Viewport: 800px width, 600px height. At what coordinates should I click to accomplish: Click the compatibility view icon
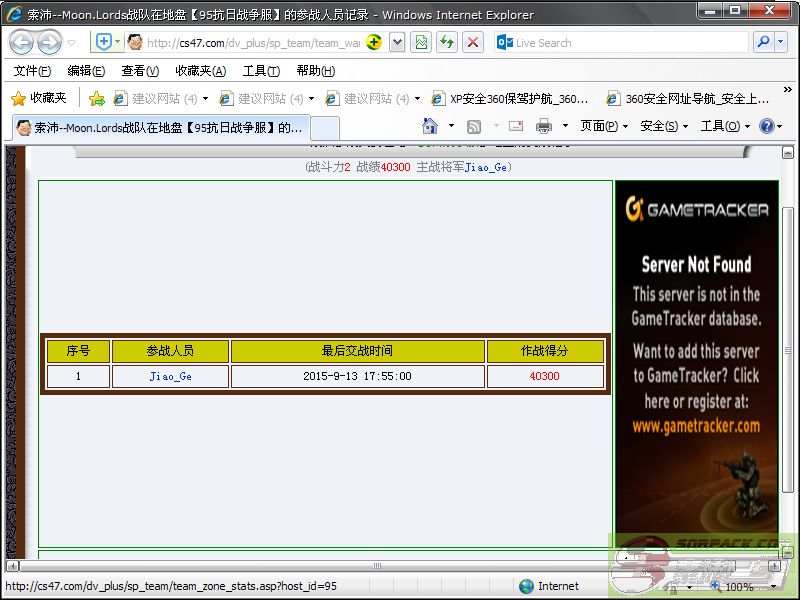tap(421, 42)
